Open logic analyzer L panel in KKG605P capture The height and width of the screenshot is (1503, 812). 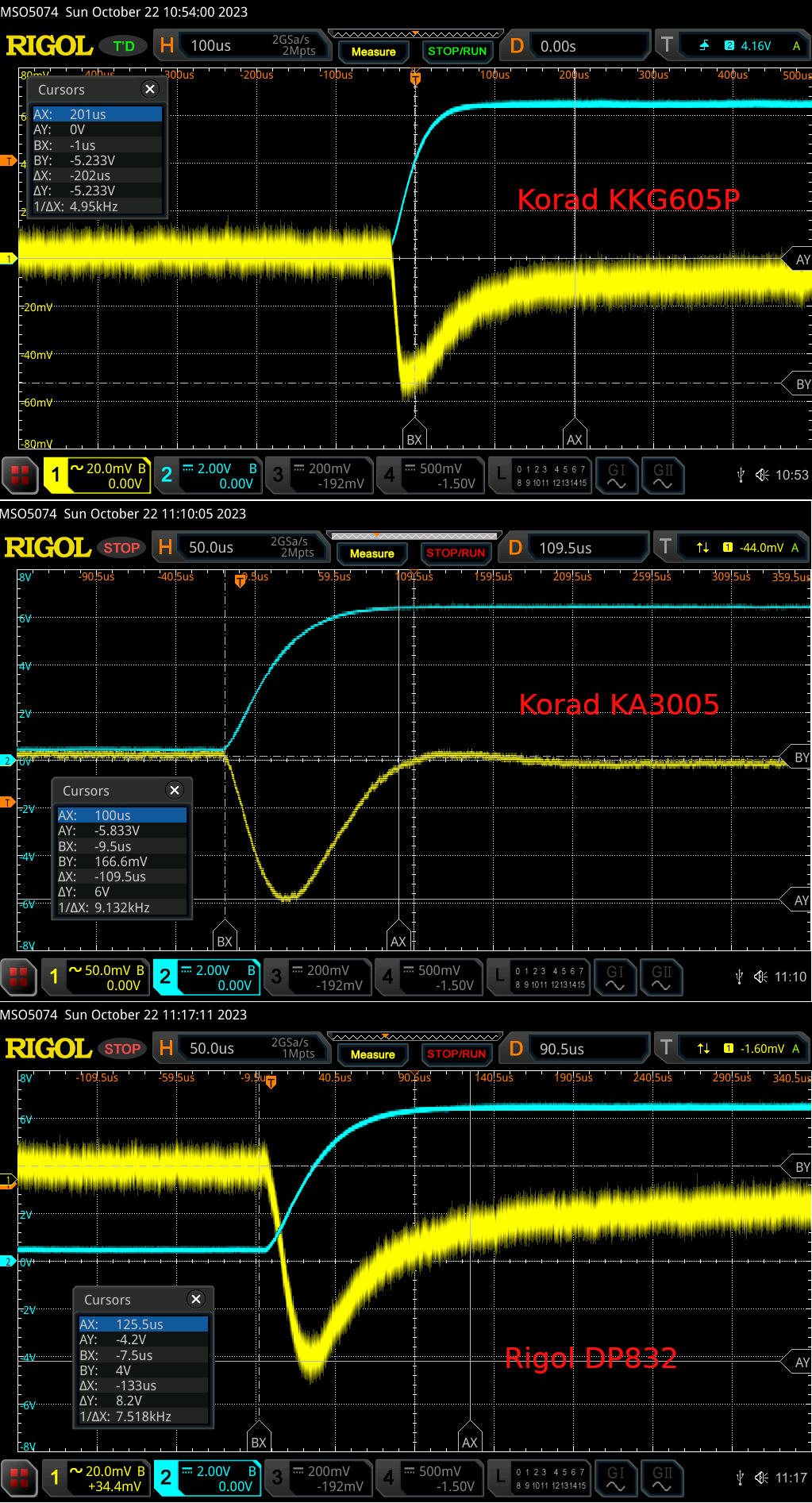(541, 475)
